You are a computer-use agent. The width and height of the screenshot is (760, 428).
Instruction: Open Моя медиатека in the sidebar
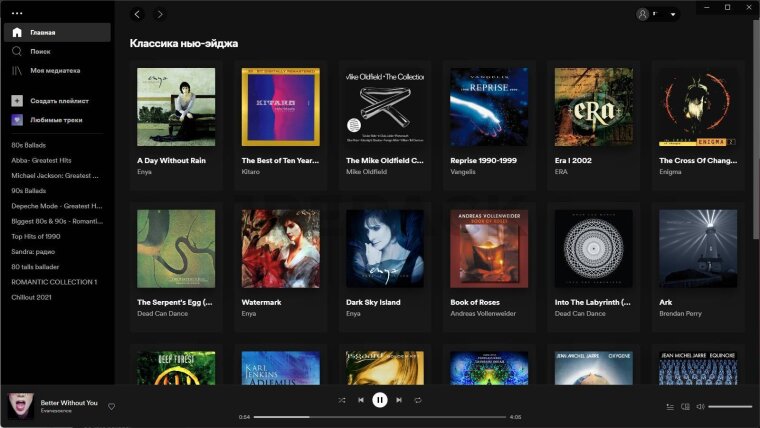(52, 70)
